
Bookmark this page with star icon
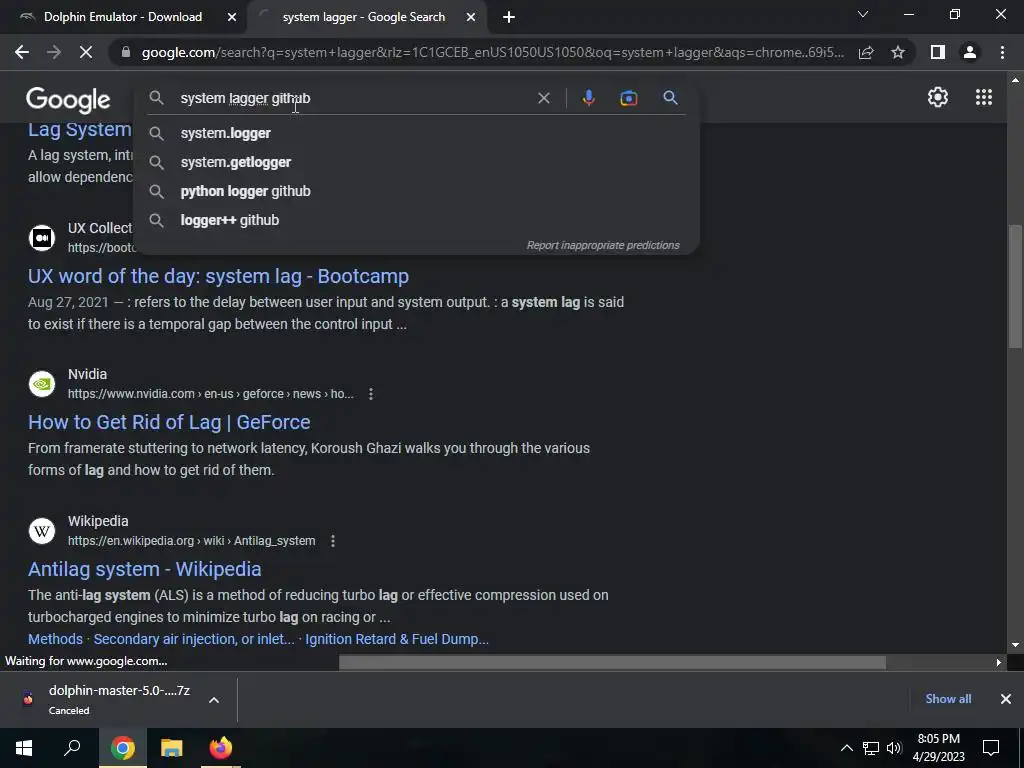898,52
